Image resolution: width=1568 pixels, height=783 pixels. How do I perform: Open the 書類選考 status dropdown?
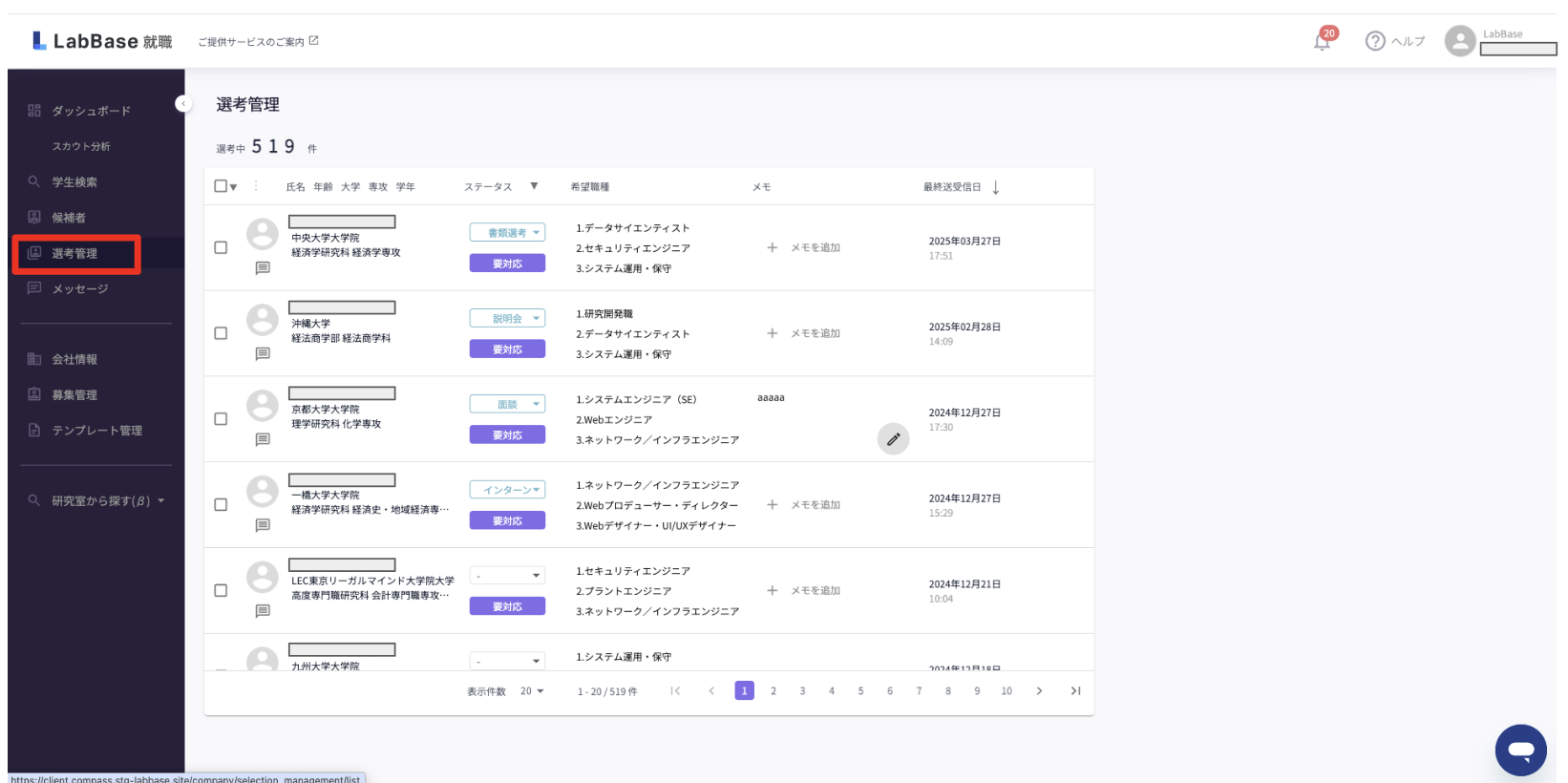click(x=507, y=233)
